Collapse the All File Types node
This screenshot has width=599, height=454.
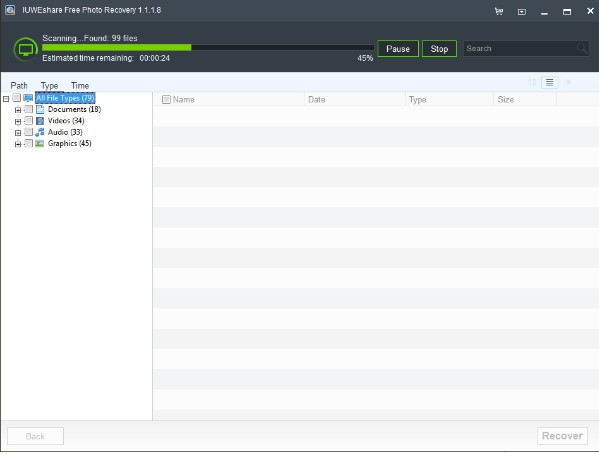click(x=6, y=99)
